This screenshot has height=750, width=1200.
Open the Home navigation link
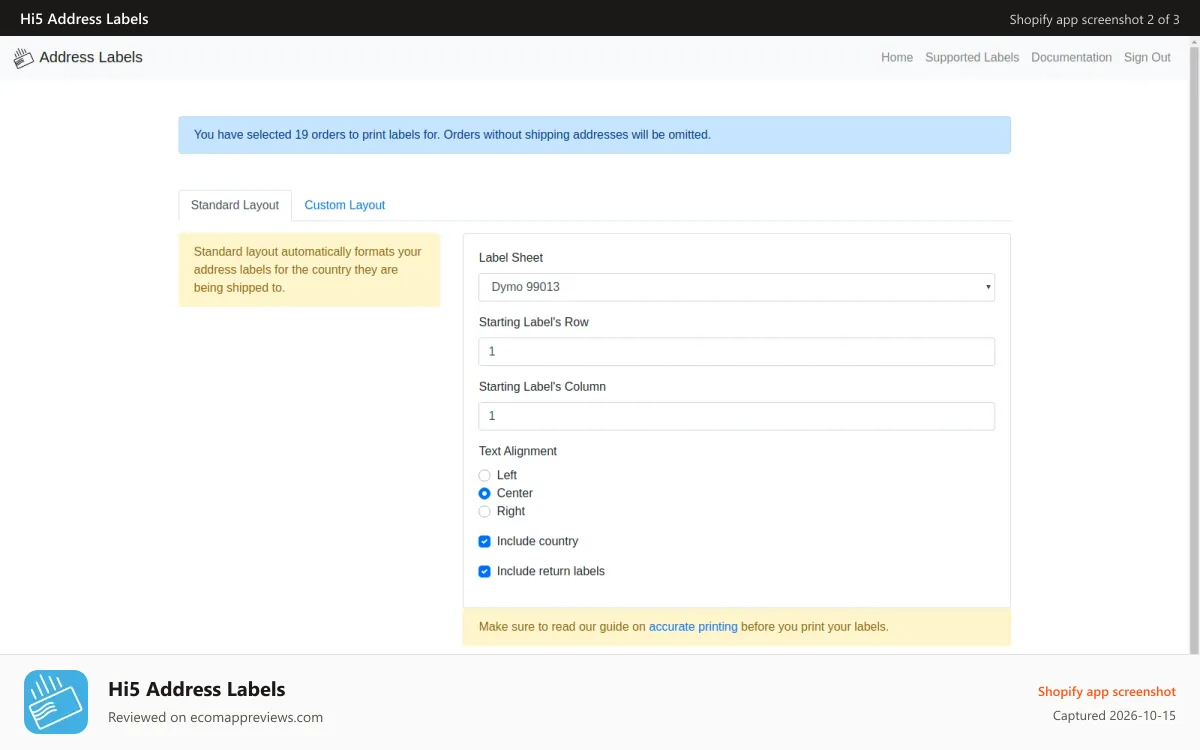[x=897, y=58]
